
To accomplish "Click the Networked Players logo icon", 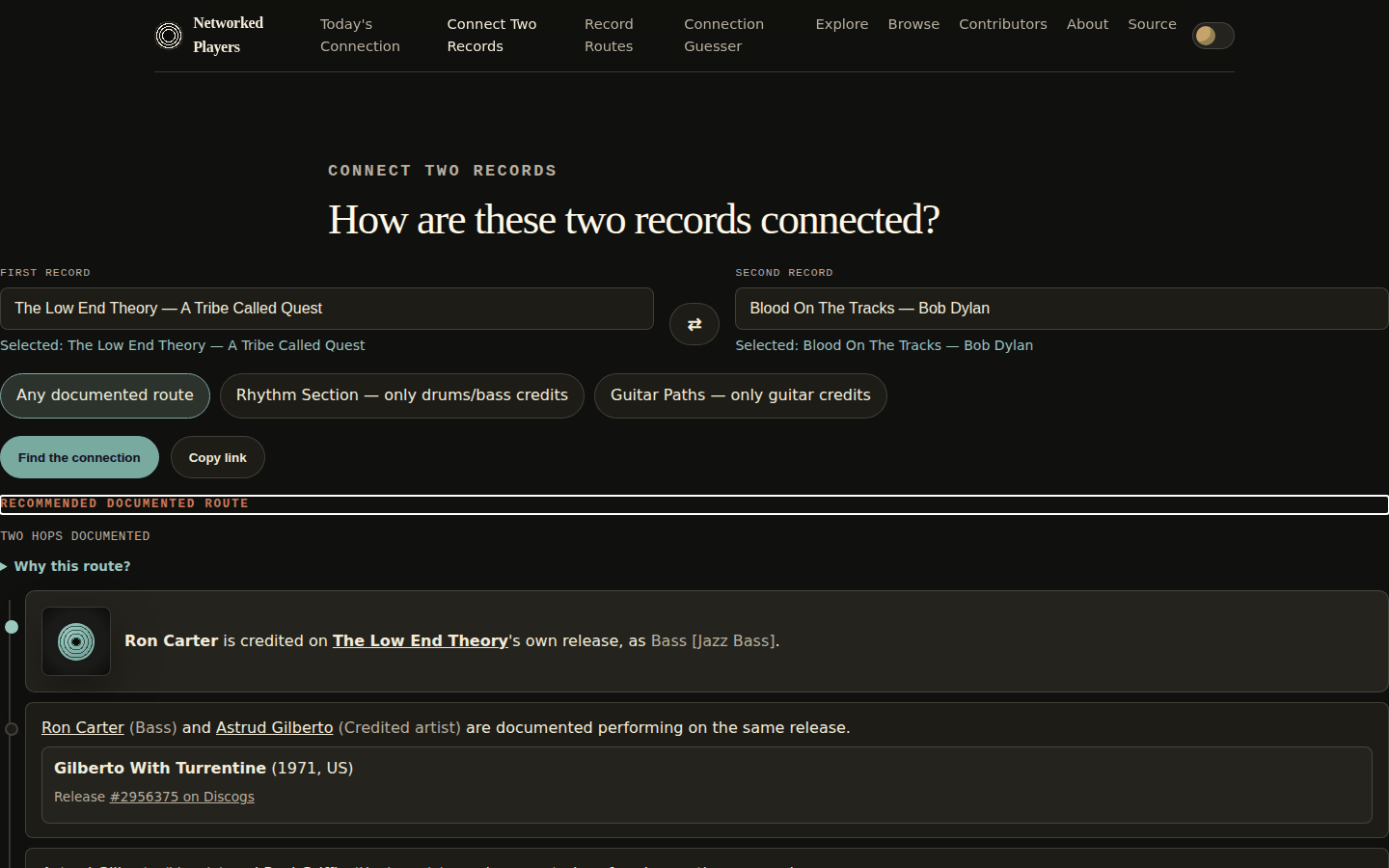I will coord(169,36).
